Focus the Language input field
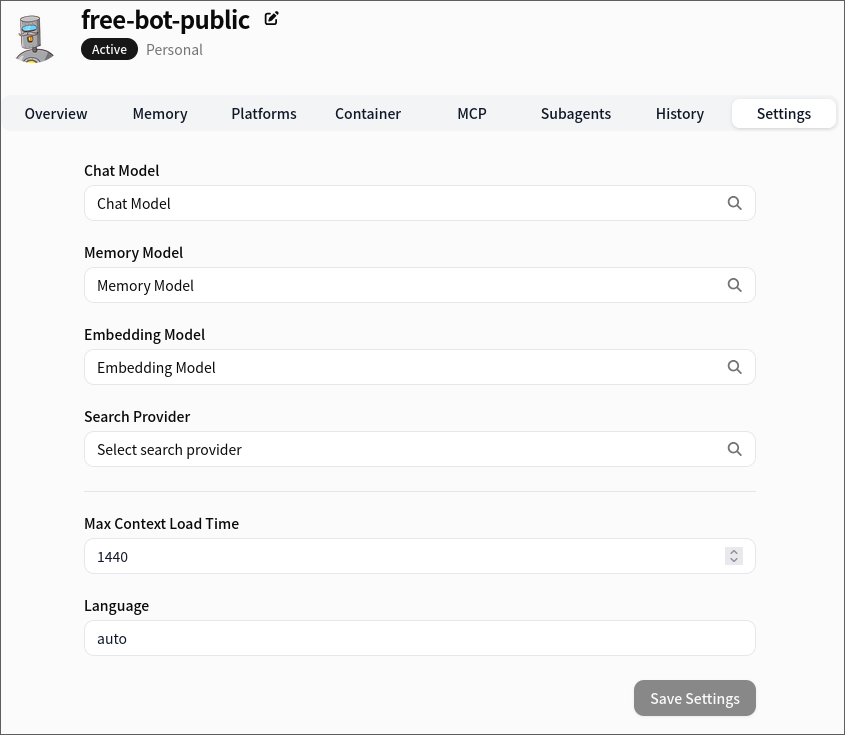 point(419,638)
